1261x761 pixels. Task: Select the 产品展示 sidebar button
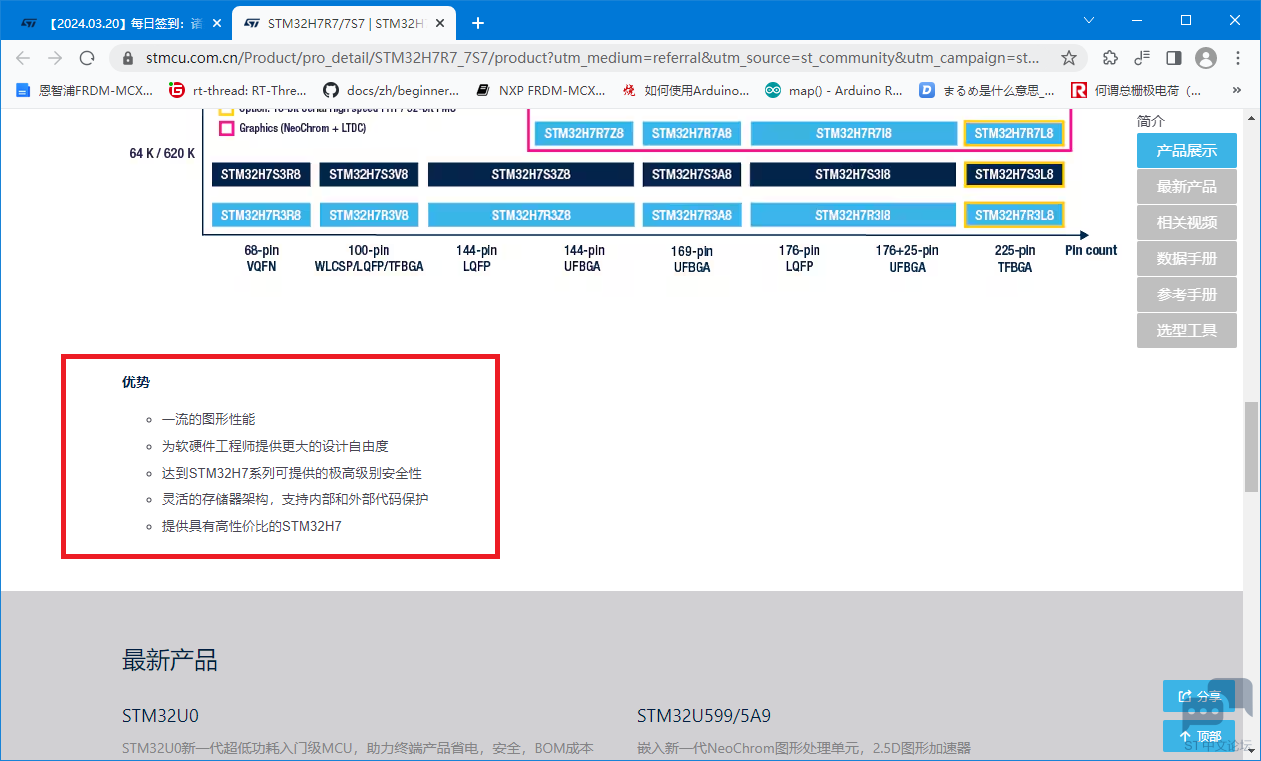tap(1187, 151)
